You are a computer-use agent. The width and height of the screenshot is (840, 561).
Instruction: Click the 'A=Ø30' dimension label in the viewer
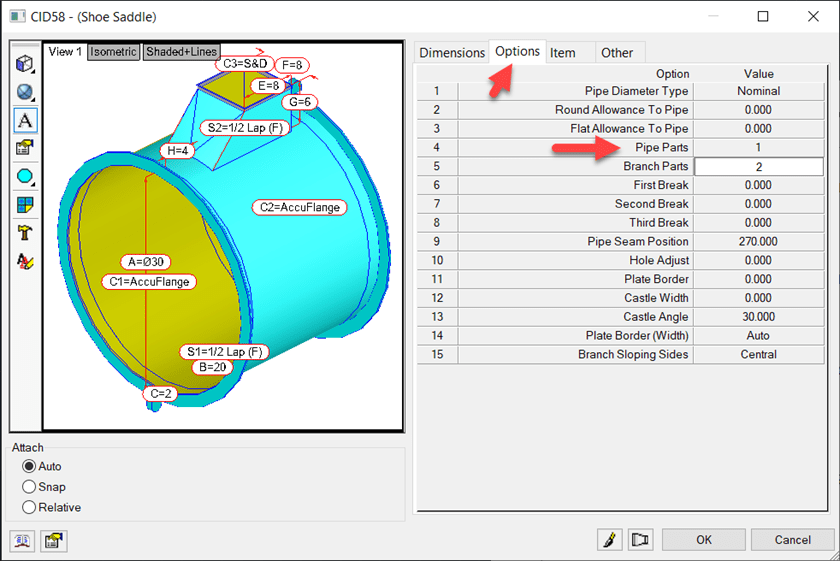146,262
